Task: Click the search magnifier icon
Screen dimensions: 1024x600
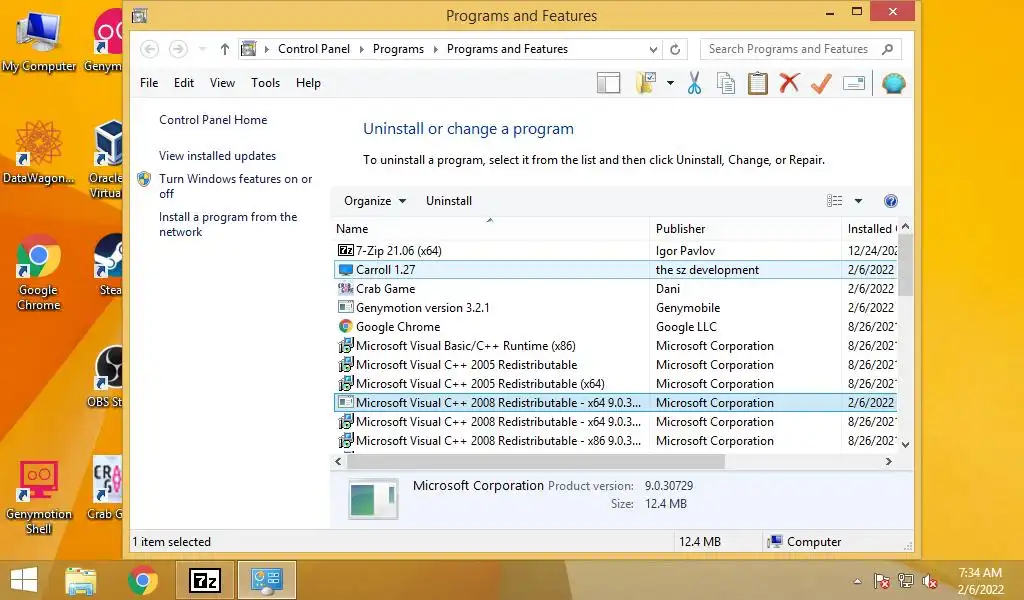Action: [887, 49]
